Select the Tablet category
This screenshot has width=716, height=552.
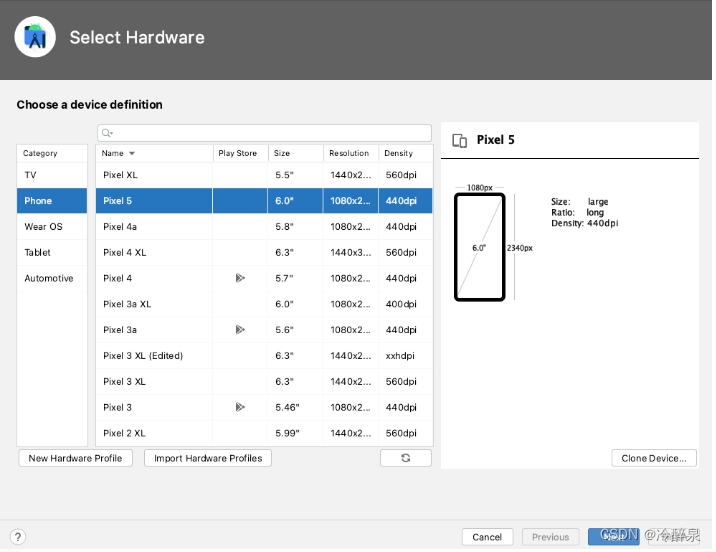coord(52,252)
